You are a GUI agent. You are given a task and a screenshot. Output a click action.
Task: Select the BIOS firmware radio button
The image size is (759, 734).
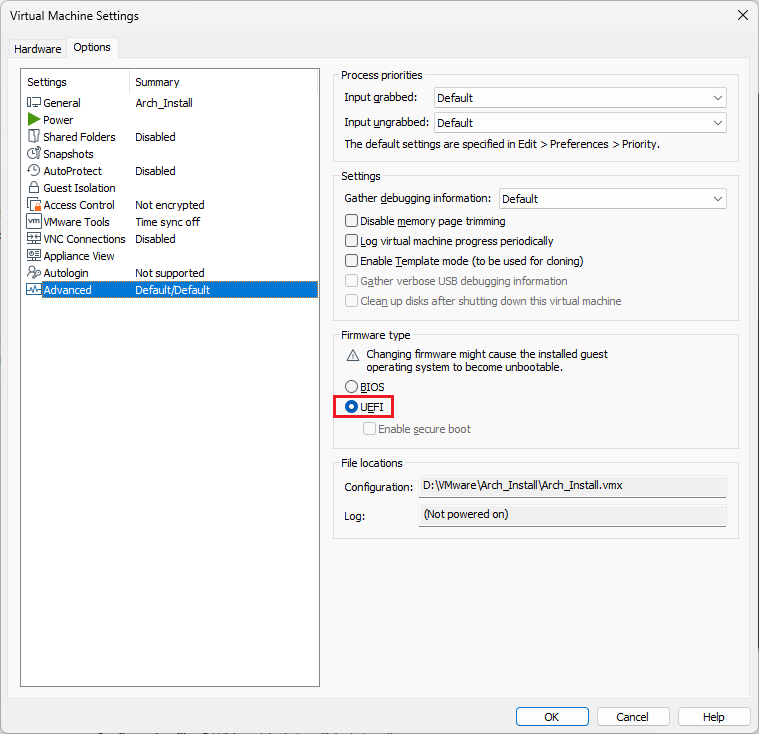click(351, 387)
